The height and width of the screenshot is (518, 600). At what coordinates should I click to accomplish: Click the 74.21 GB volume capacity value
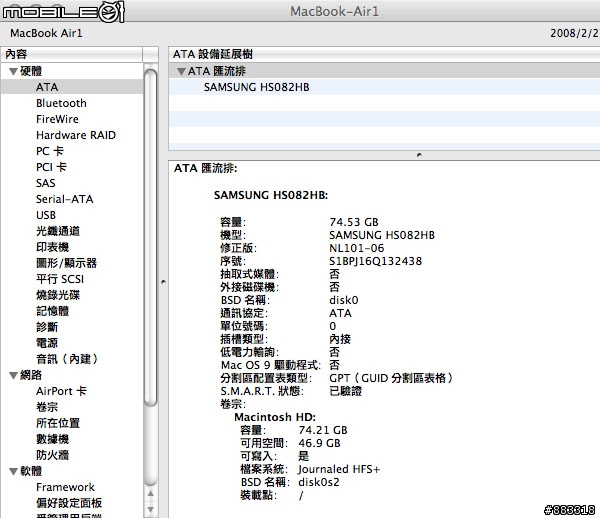[x=323, y=430]
